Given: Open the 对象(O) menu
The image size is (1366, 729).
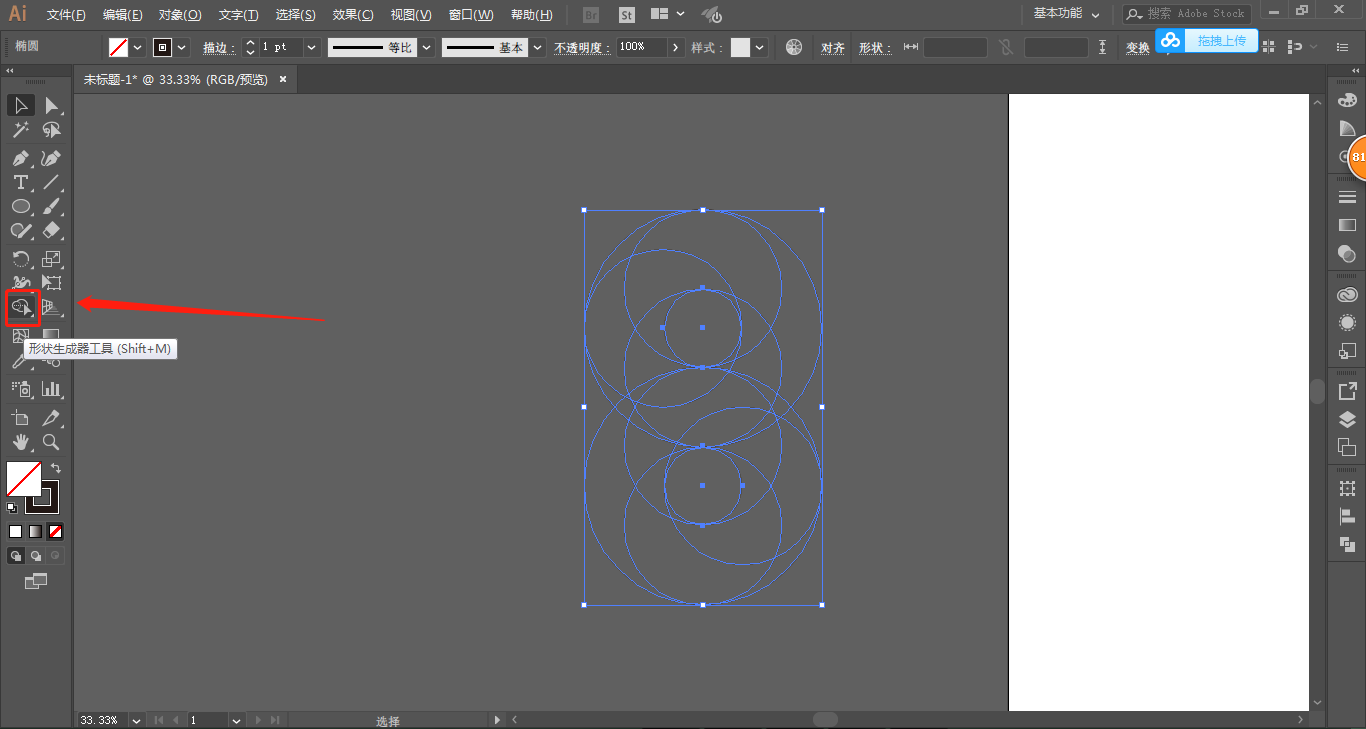Looking at the screenshot, I should pos(180,15).
